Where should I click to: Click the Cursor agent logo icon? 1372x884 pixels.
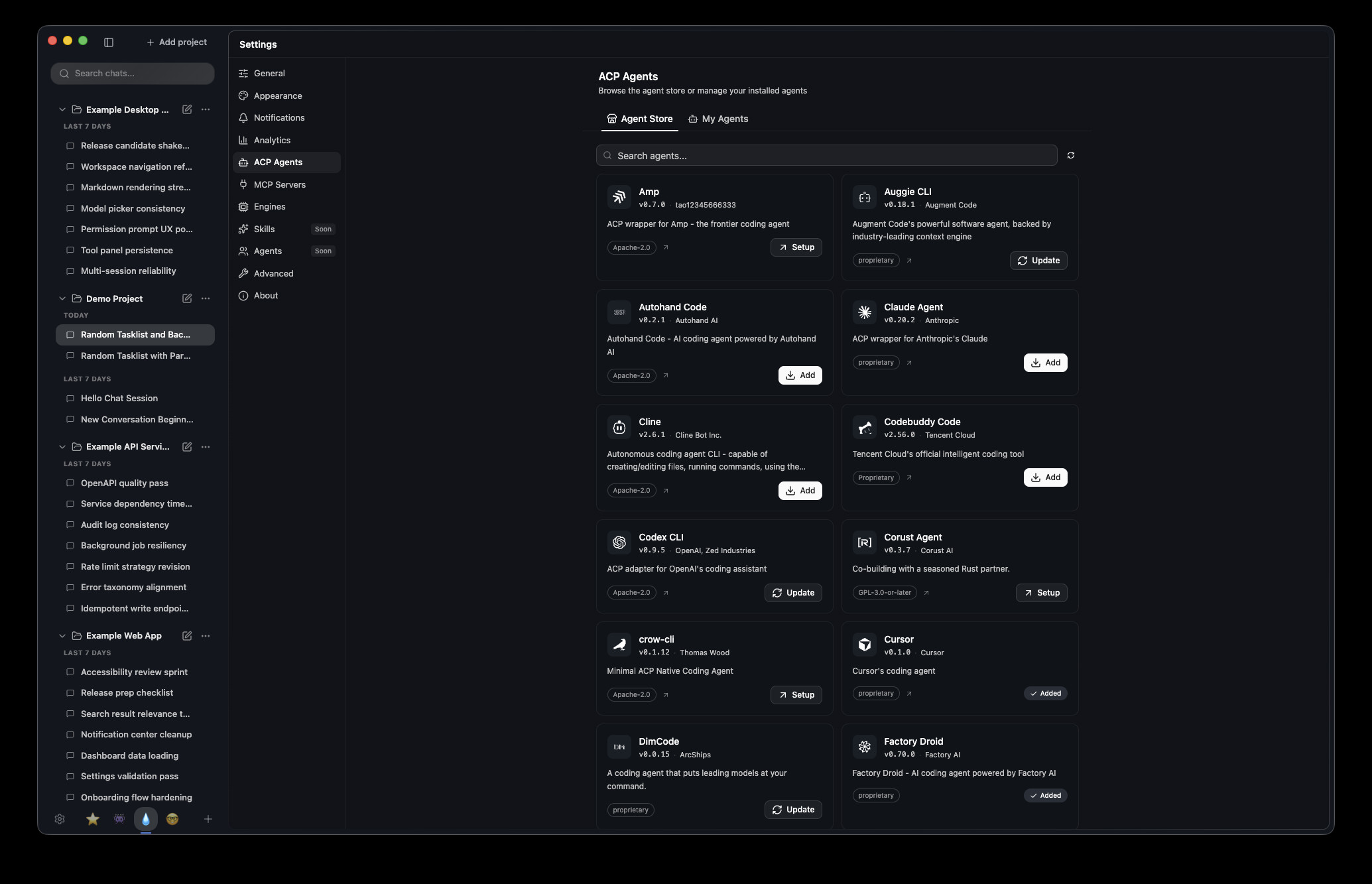pos(865,645)
